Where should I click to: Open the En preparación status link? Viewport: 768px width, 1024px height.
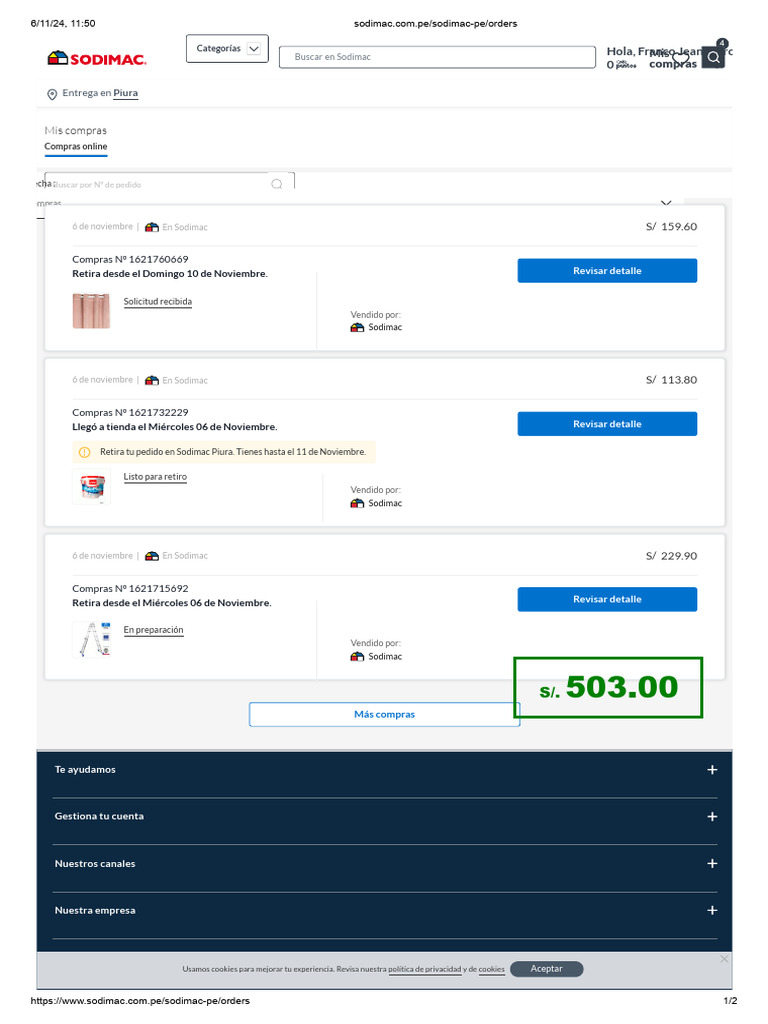point(153,630)
